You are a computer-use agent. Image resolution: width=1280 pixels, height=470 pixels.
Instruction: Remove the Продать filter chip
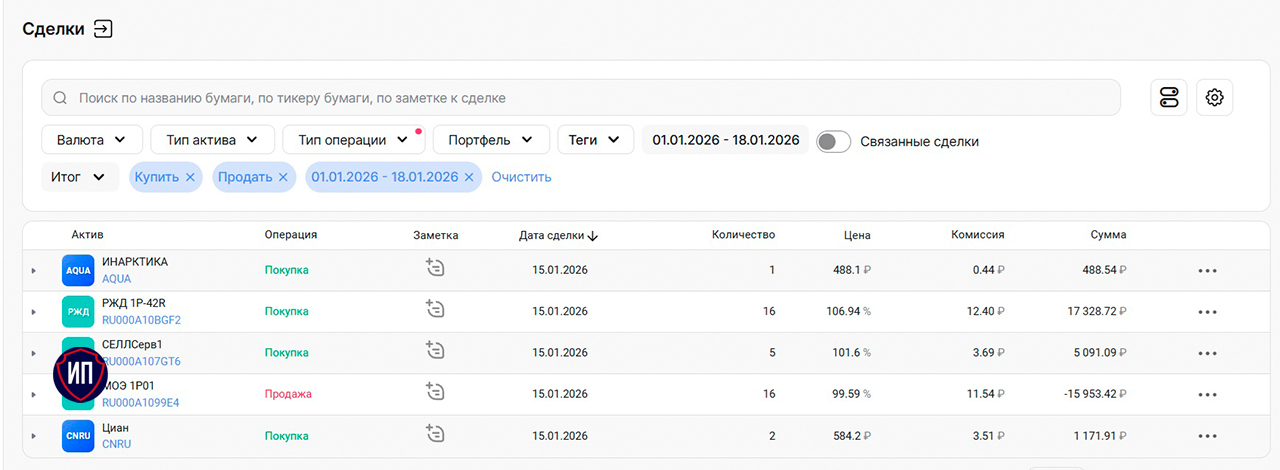pos(283,177)
